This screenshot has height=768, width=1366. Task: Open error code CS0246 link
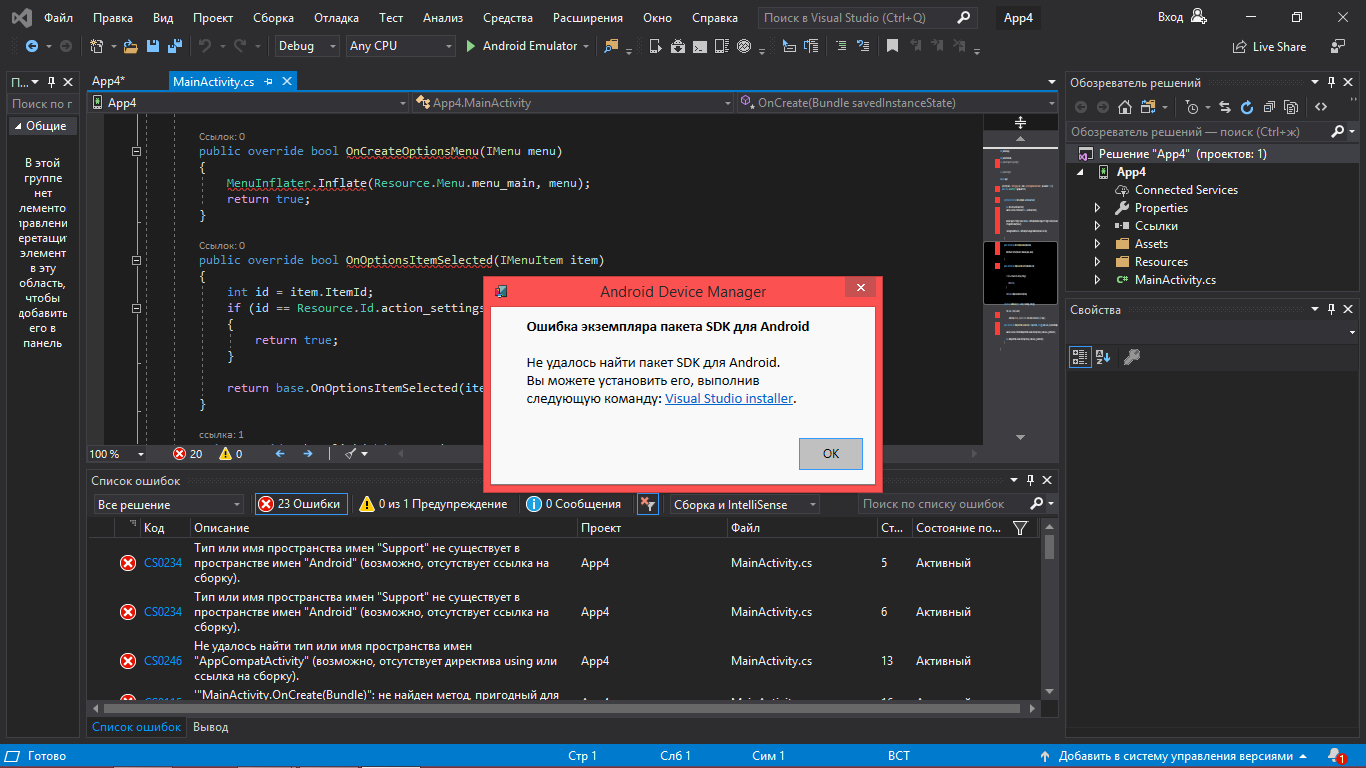163,660
